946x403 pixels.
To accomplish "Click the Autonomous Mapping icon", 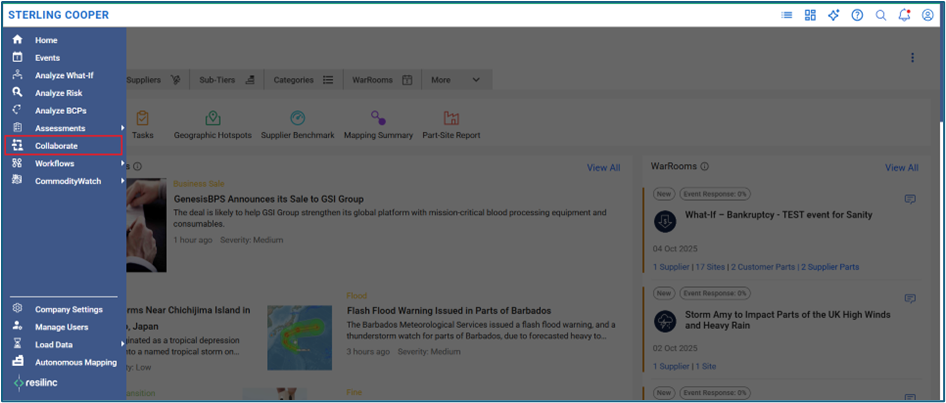I will click(17, 361).
